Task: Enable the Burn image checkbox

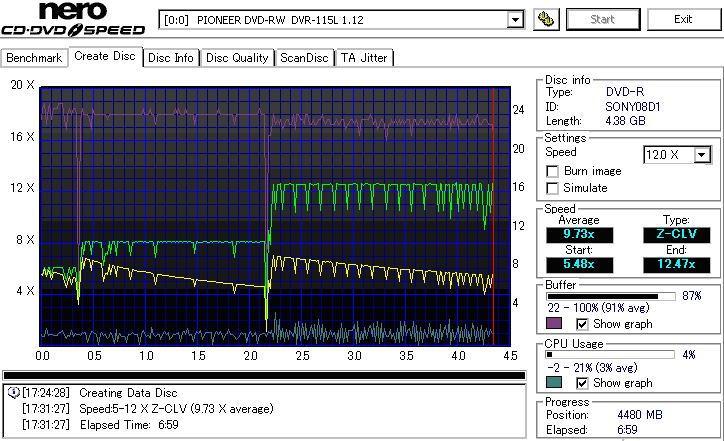Action: pos(553,171)
